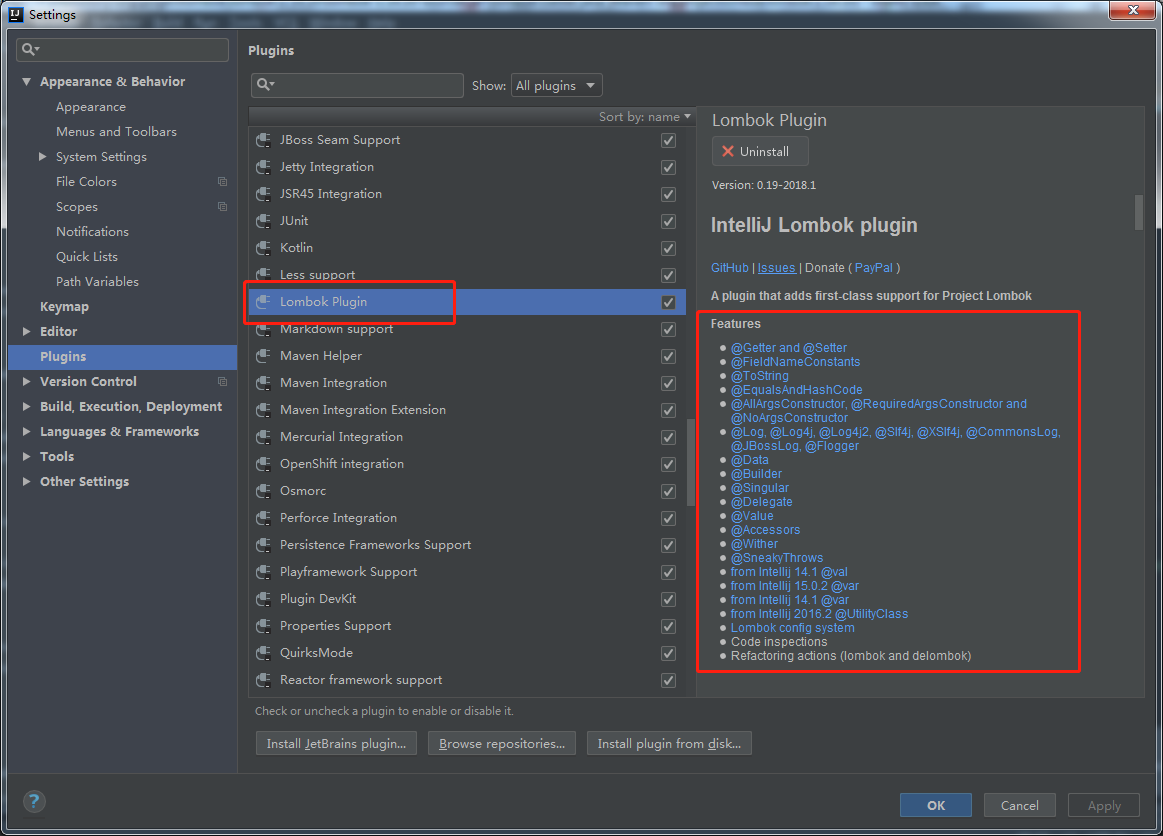Disable the Maven Helper checkbox

(668, 356)
